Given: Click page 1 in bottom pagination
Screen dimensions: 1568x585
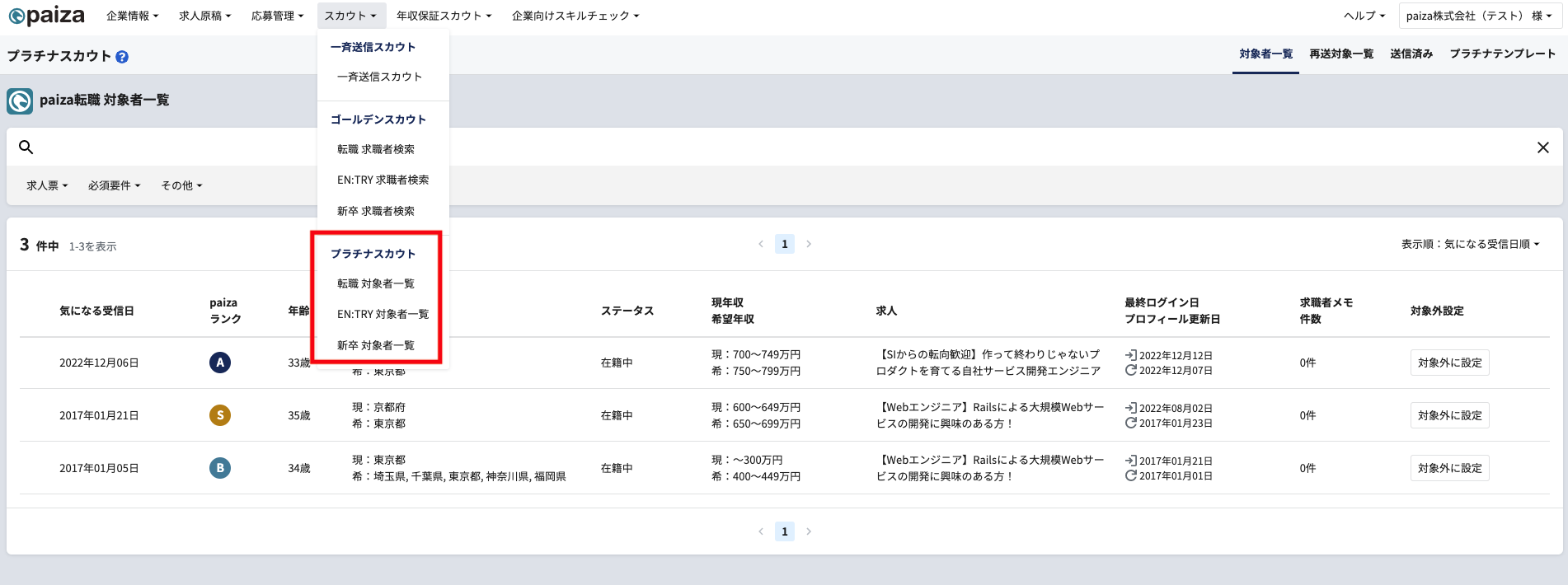Looking at the screenshot, I should (x=784, y=531).
